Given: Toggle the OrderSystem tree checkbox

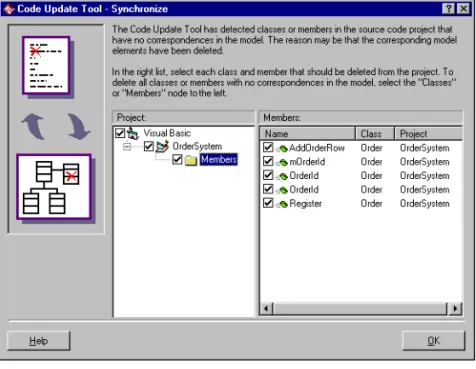Looking at the screenshot, I should tap(149, 146).
